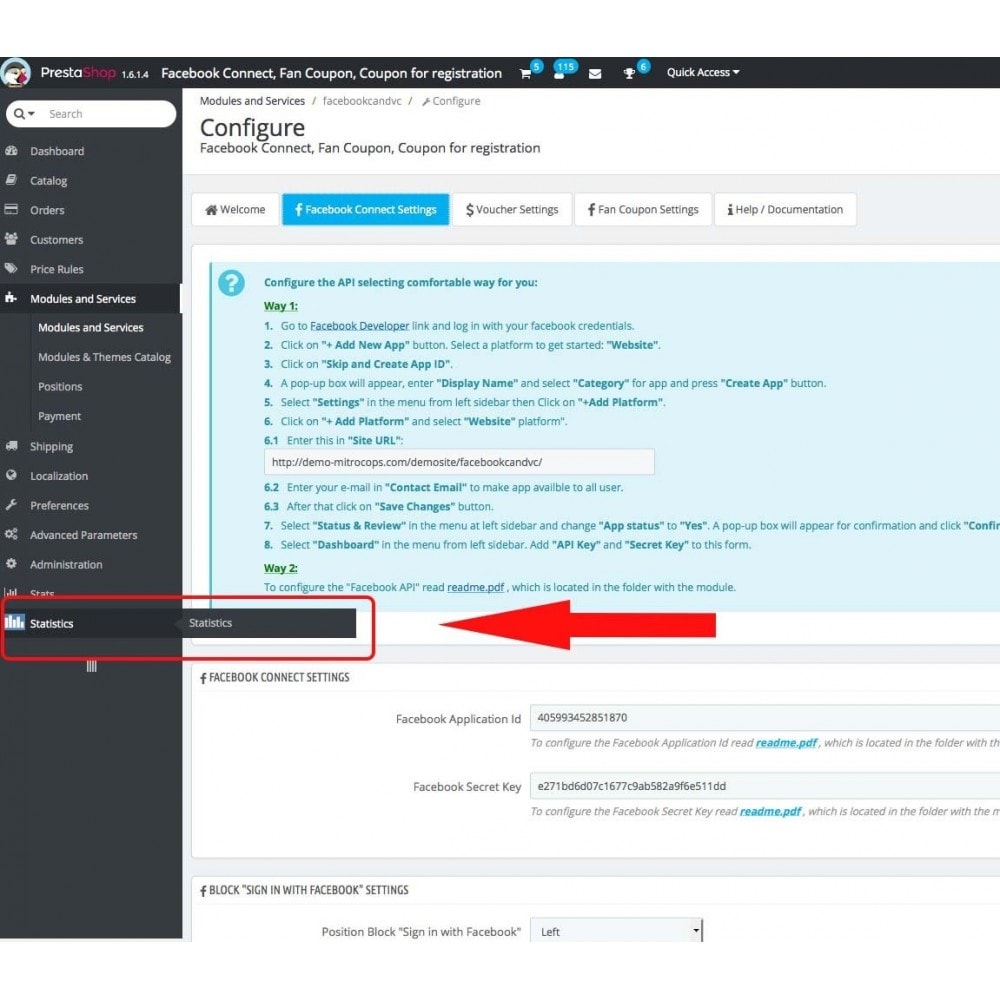The width and height of the screenshot is (1000, 1000).
Task: Follow the Facebook Developer link
Action: tap(359, 326)
